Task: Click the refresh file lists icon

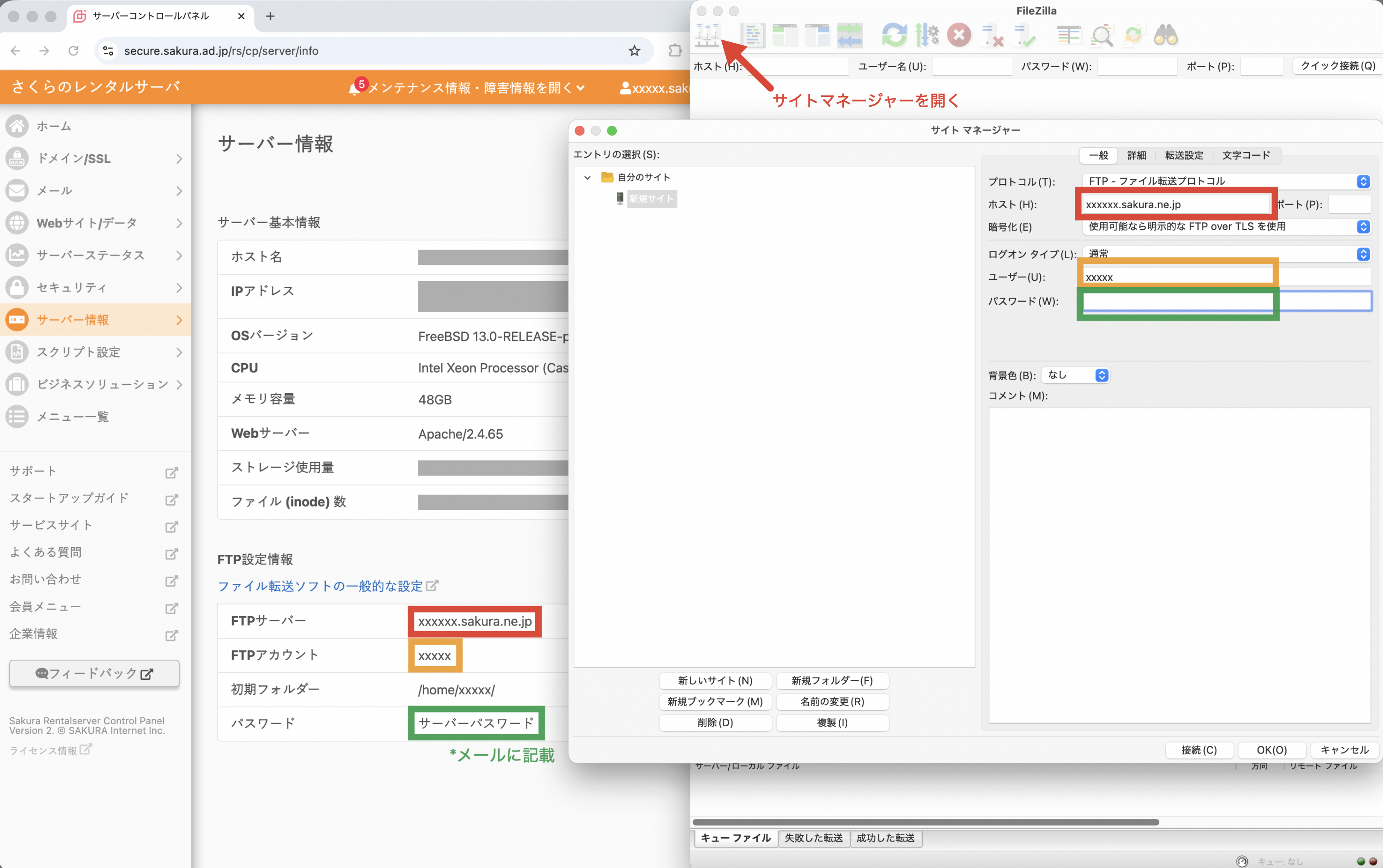Action: pos(894,35)
